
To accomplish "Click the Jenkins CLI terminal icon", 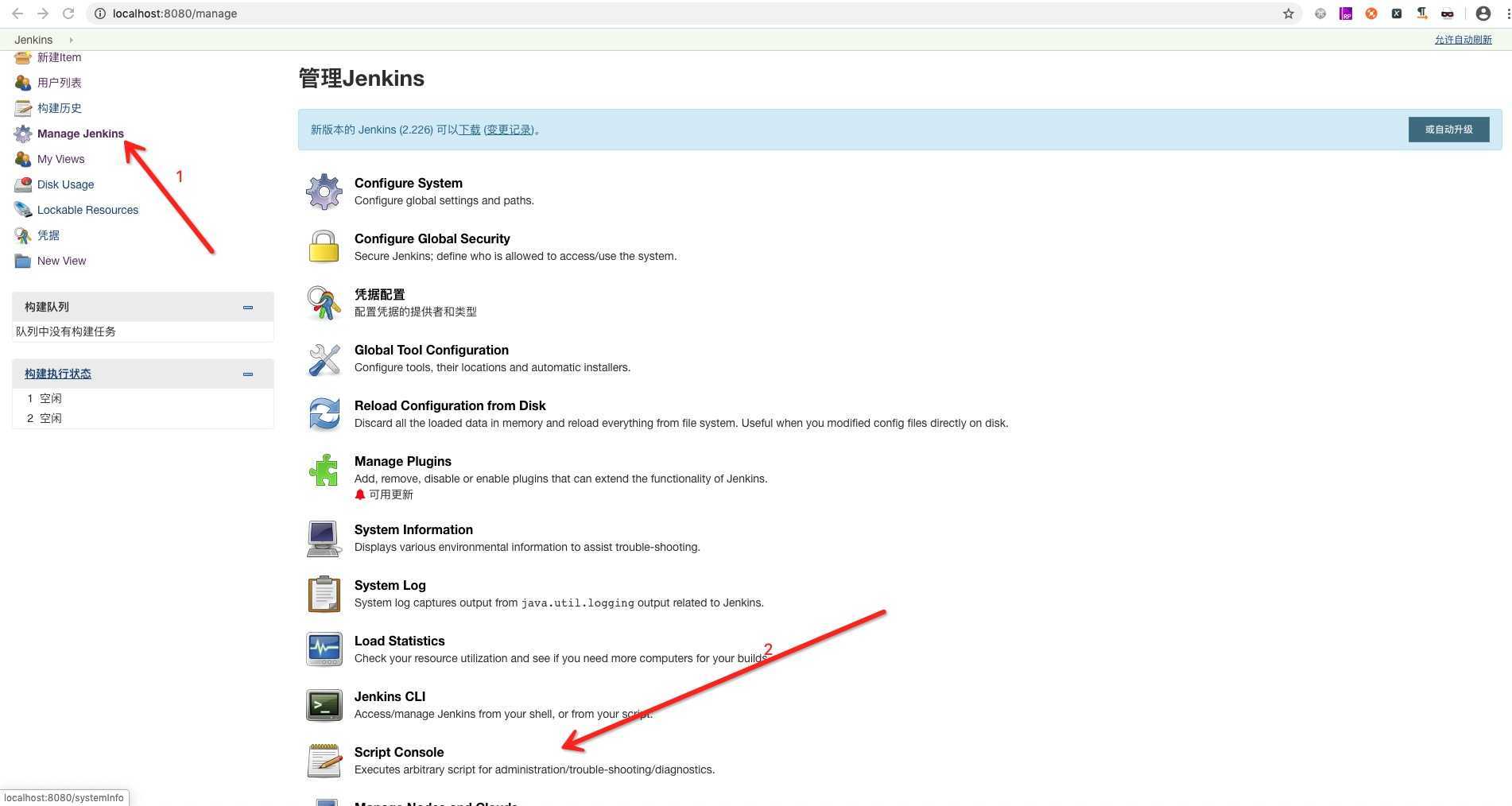I will click(x=324, y=705).
